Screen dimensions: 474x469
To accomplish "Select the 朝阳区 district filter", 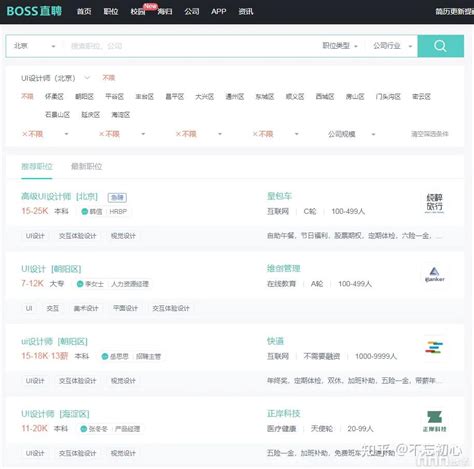I will (x=84, y=97).
